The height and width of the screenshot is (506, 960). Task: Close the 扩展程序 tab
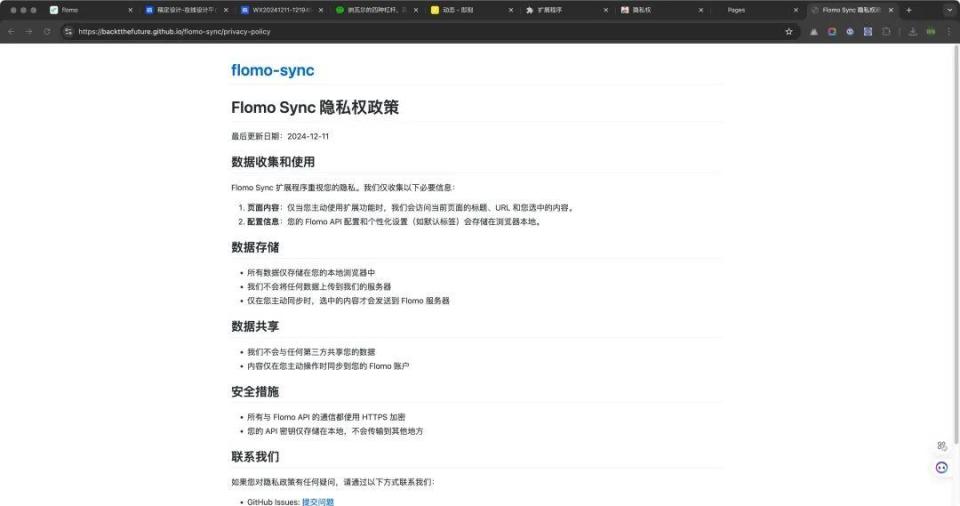point(606,10)
